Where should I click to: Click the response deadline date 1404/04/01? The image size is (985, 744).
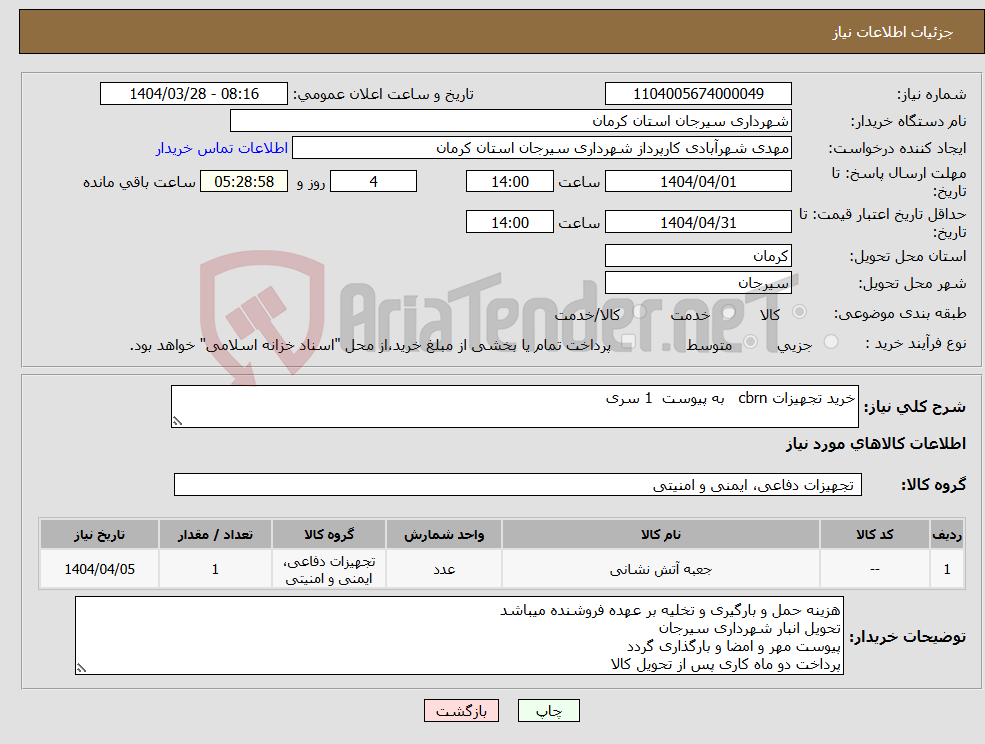tap(698, 182)
